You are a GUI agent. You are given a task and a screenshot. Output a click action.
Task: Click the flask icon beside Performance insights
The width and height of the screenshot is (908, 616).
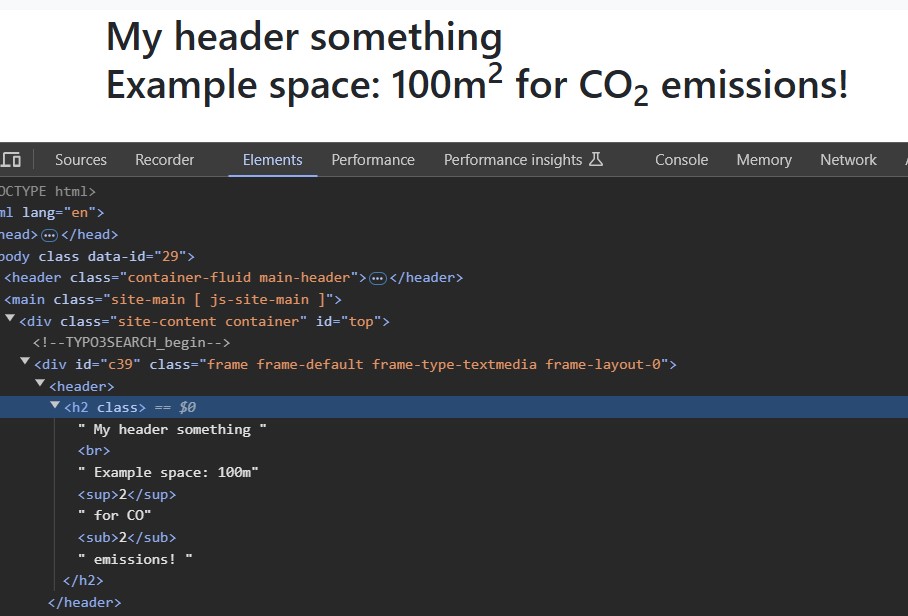tap(598, 159)
